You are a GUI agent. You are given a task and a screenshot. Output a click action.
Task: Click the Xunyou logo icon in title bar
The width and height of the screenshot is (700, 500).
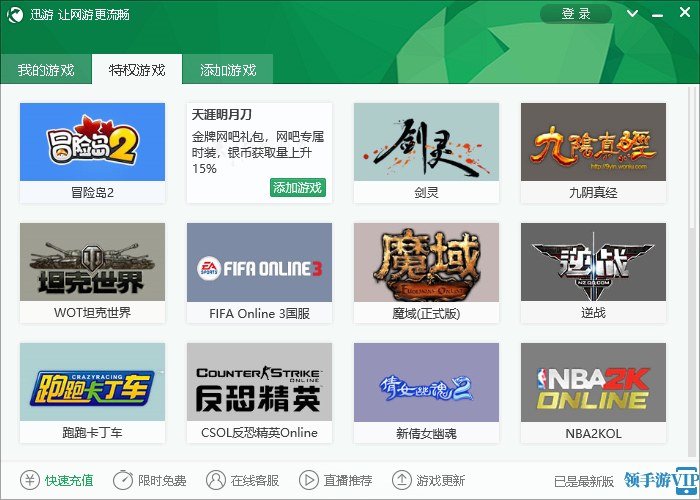click(x=15, y=15)
